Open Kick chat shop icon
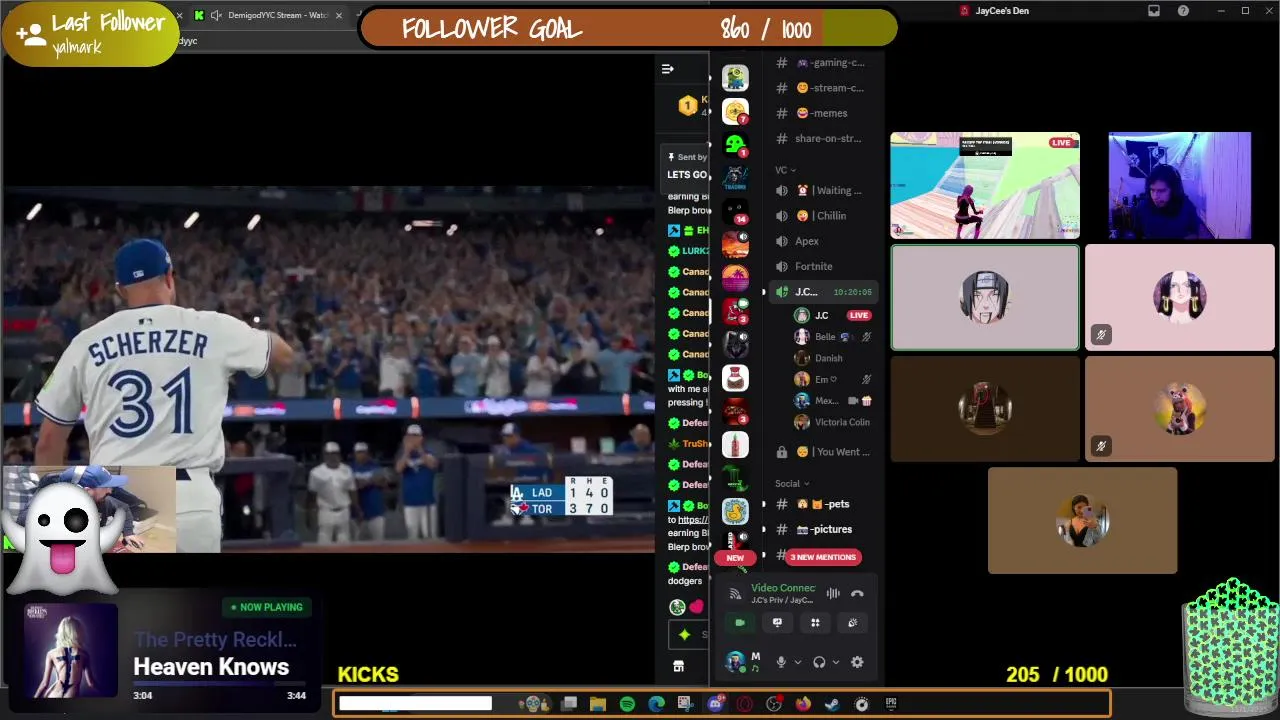This screenshot has height=720, width=1280. click(x=678, y=666)
